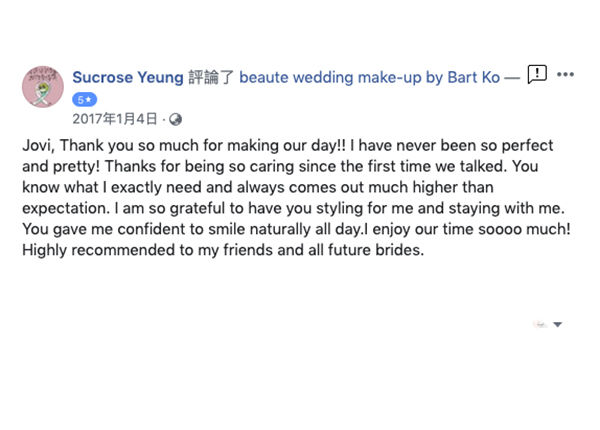600x430 pixels.
Task: Open the three-dot more options menu
Action: tap(565, 74)
